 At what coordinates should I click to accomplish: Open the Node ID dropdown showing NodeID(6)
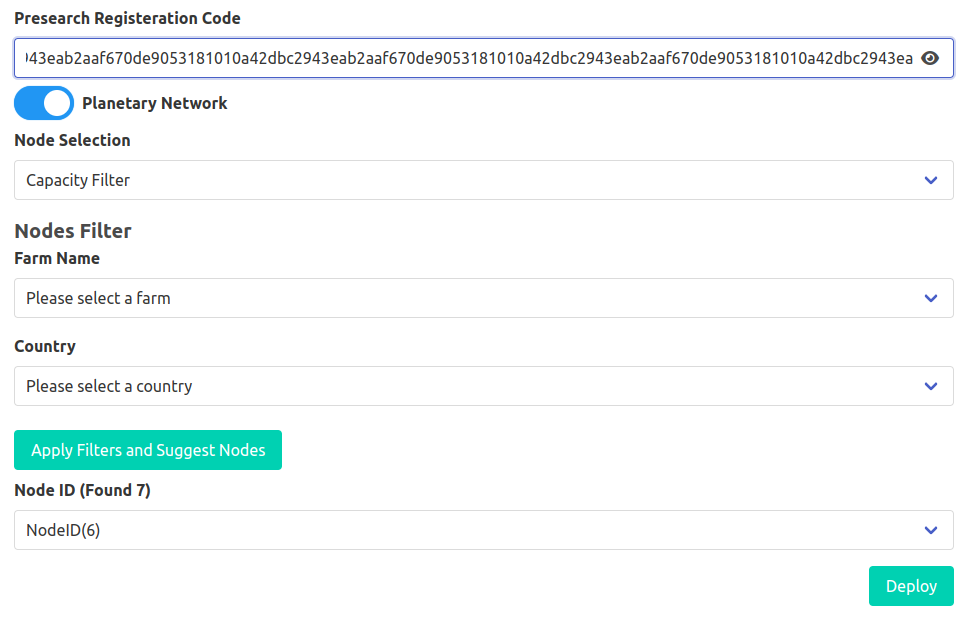tap(484, 530)
